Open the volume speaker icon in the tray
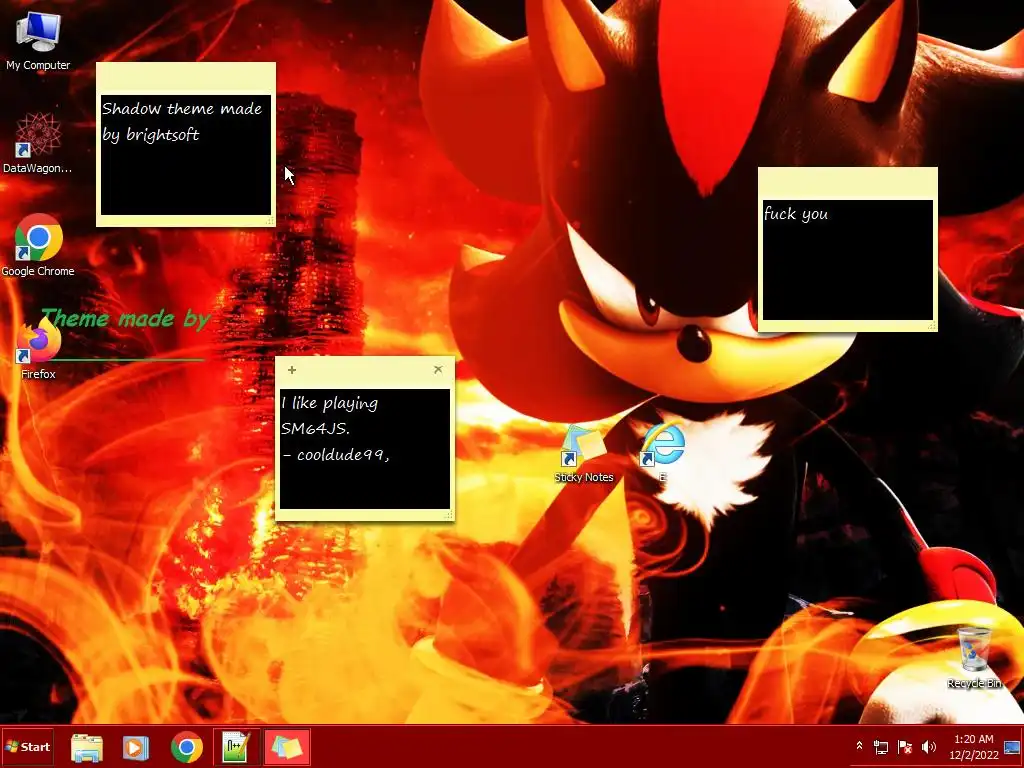This screenshot has width=1024, height=768. pyautogui.click(x=928, y=746)
